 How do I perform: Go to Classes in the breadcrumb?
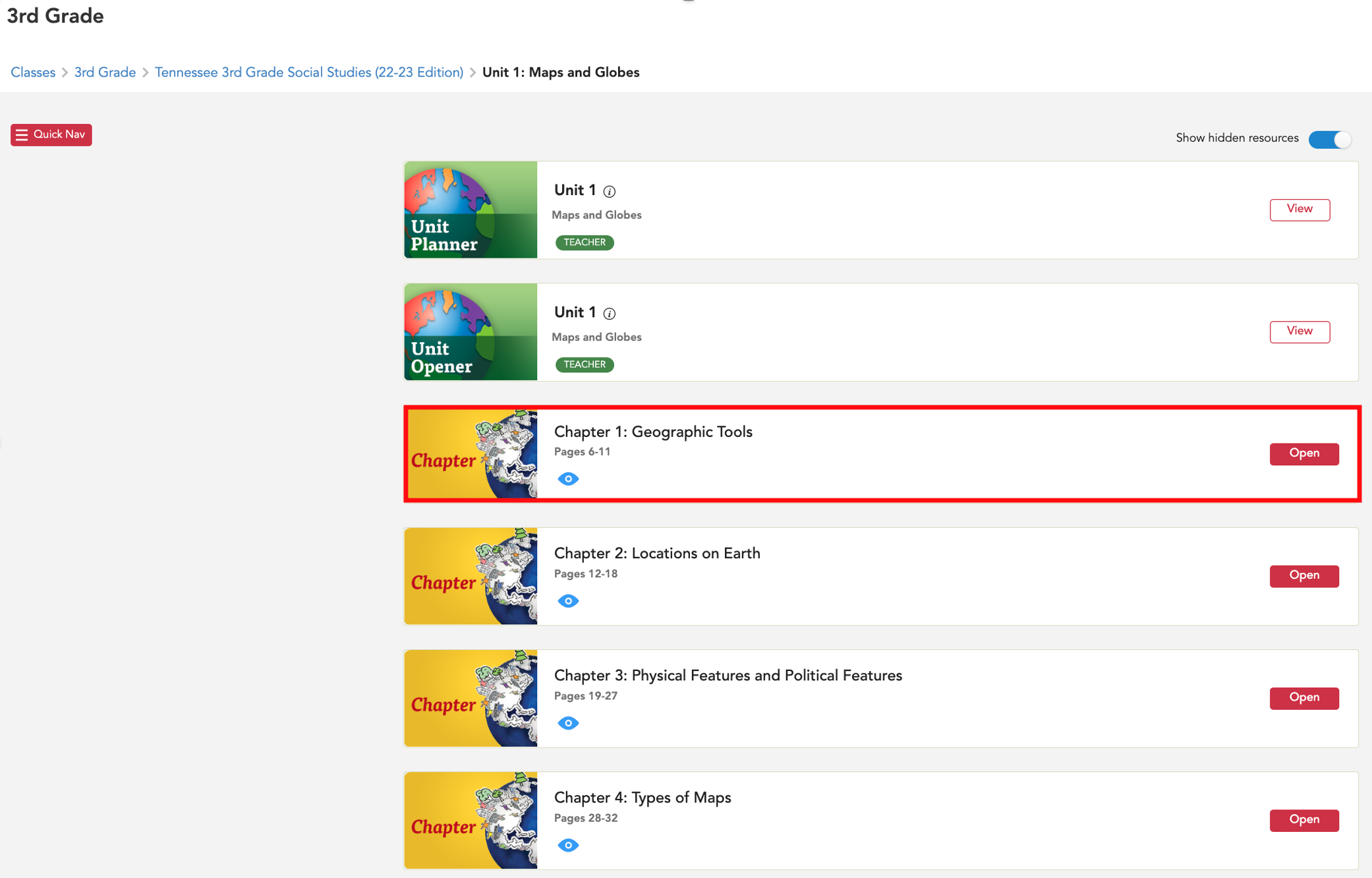point(33,73)
